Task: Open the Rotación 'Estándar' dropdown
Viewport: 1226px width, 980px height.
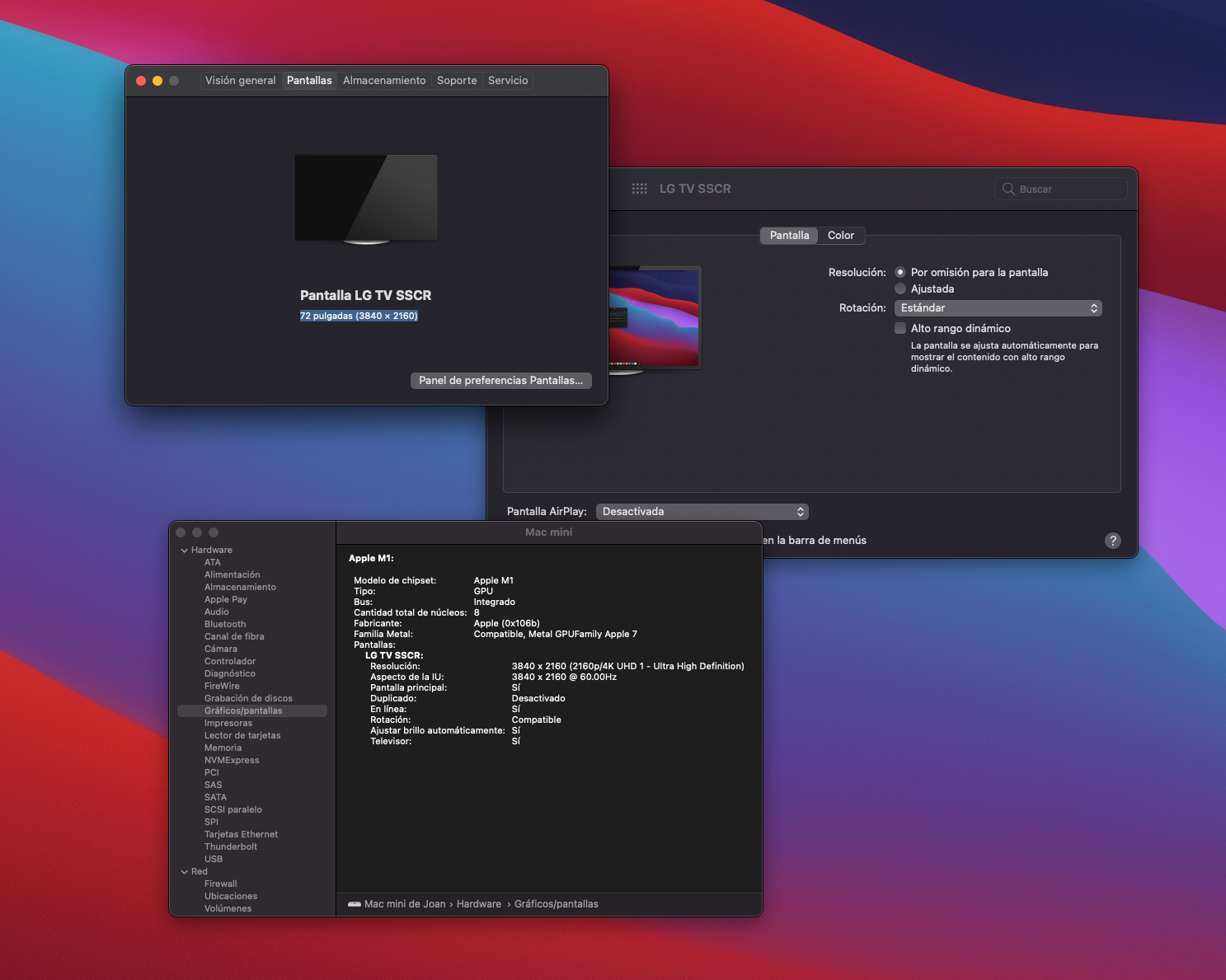Action: (x=998, y=307)
